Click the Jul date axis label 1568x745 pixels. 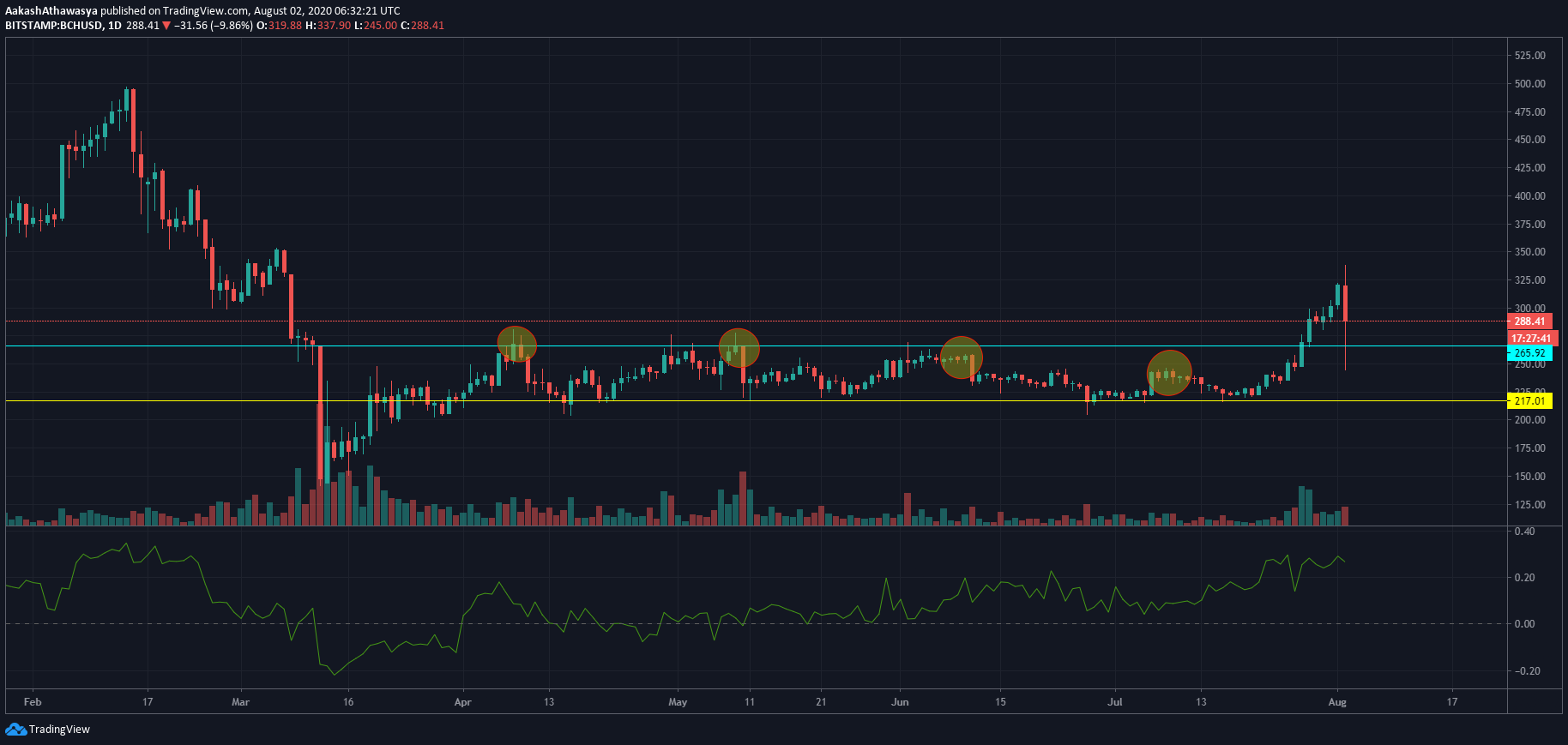(1115, 702)
